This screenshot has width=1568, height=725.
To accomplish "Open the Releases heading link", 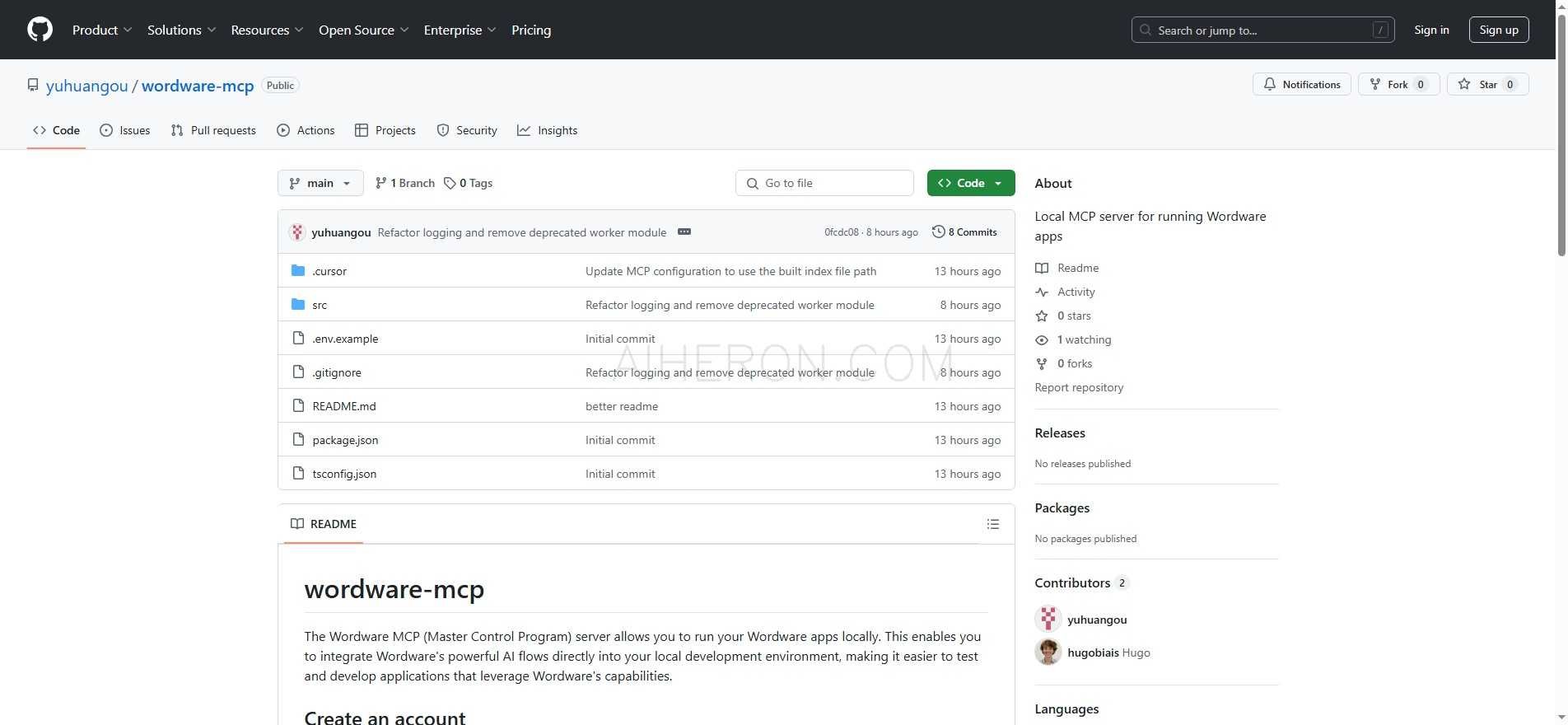I will [x=1060, y=433].
